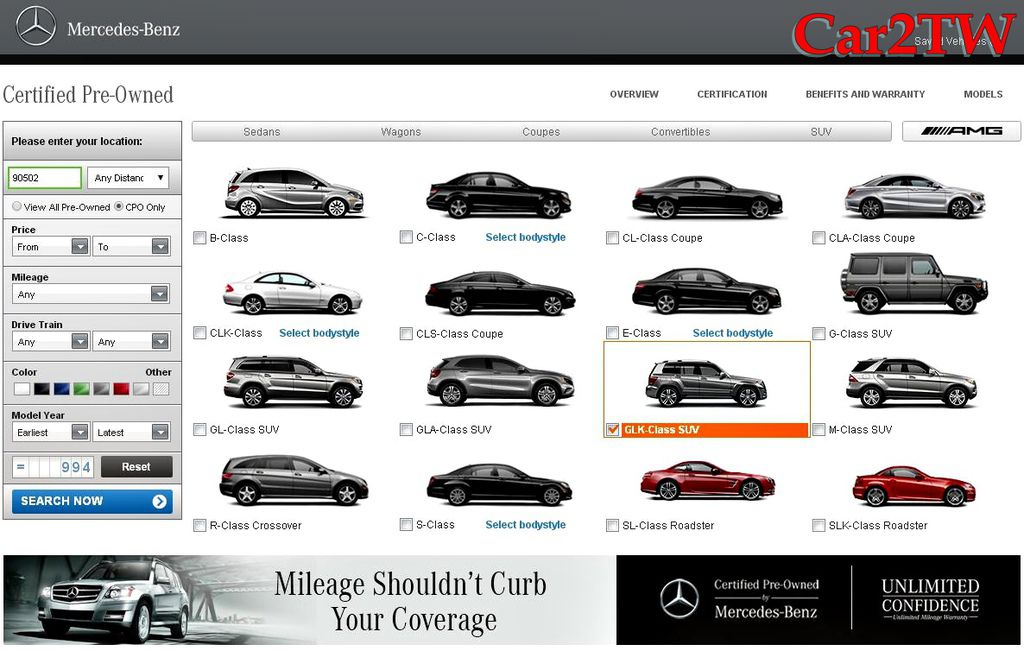Open the Any Distance dropdown
The height and width of the screenshot is (651, 1024).
click(128, 178)
